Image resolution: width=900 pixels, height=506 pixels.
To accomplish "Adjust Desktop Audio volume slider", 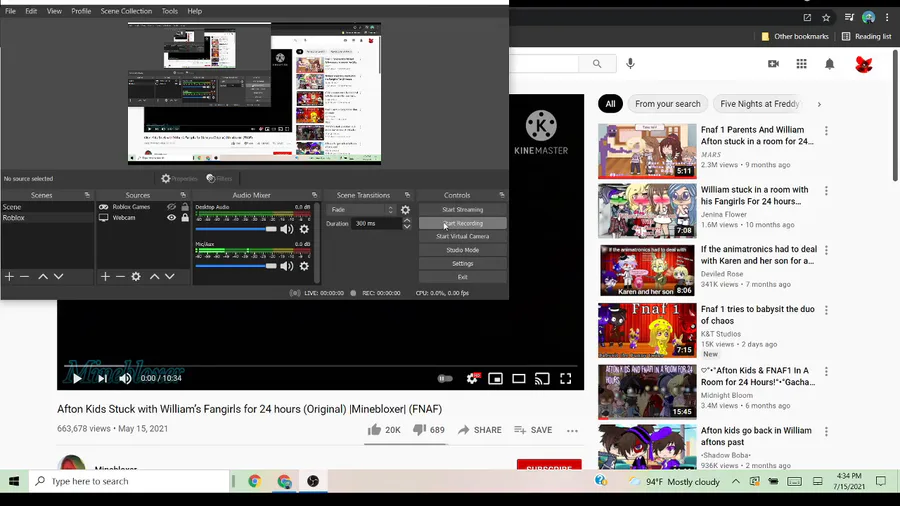I will (236, 229).
